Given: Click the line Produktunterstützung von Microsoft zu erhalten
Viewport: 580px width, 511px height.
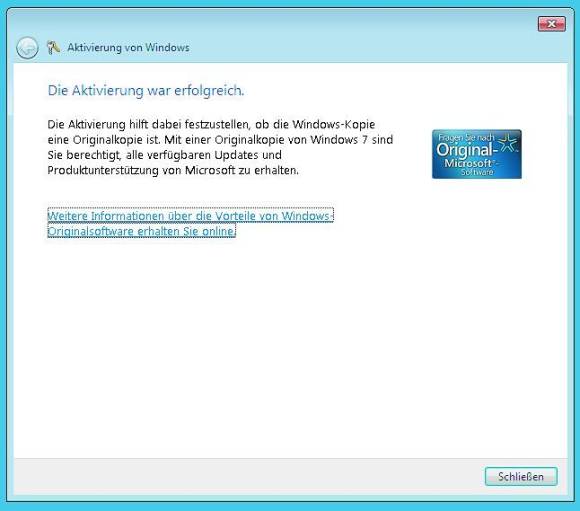Looking at the screenshot, I should pyautogui.click(x=173, y=171).
